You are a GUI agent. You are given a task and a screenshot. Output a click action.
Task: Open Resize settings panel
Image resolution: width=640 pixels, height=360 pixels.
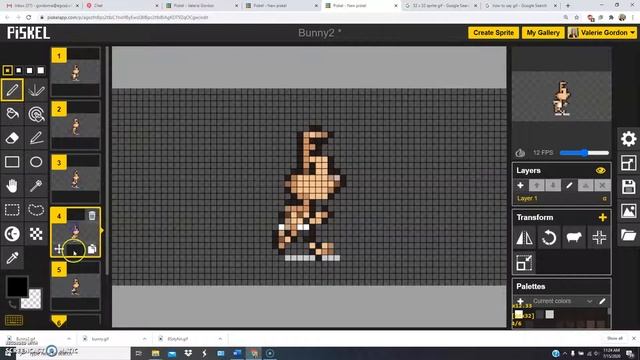(x=629, y=163)
